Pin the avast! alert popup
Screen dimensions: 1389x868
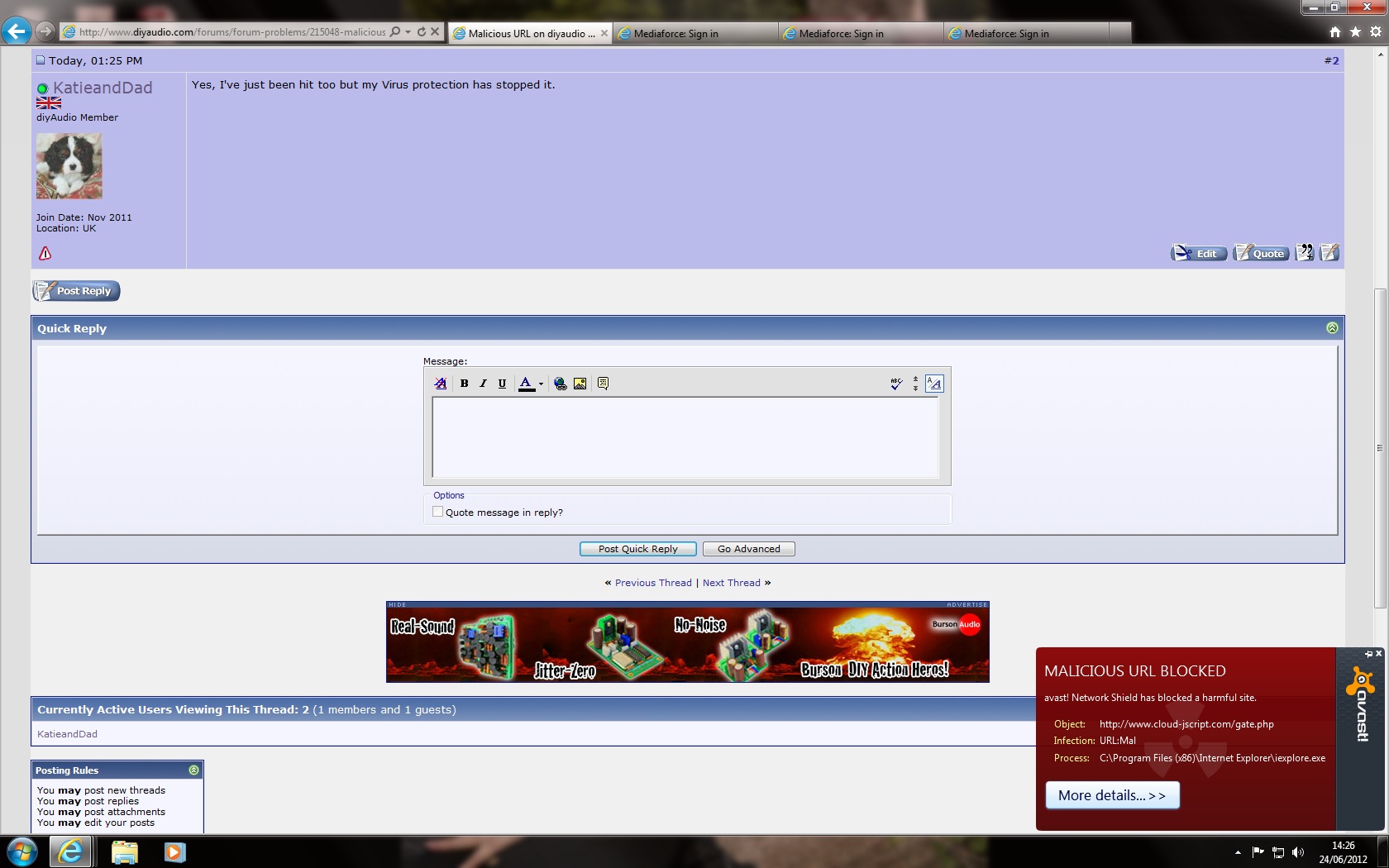pyautogui.click(x=1368, y=654)
